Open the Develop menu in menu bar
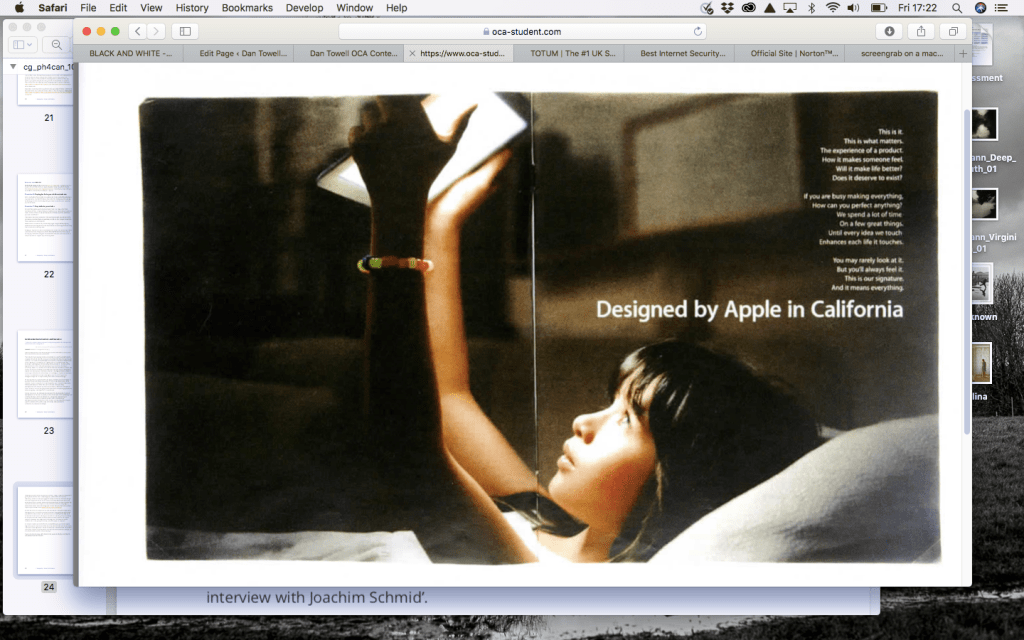Screen dimensions: 1024x640 pos(304,8)
